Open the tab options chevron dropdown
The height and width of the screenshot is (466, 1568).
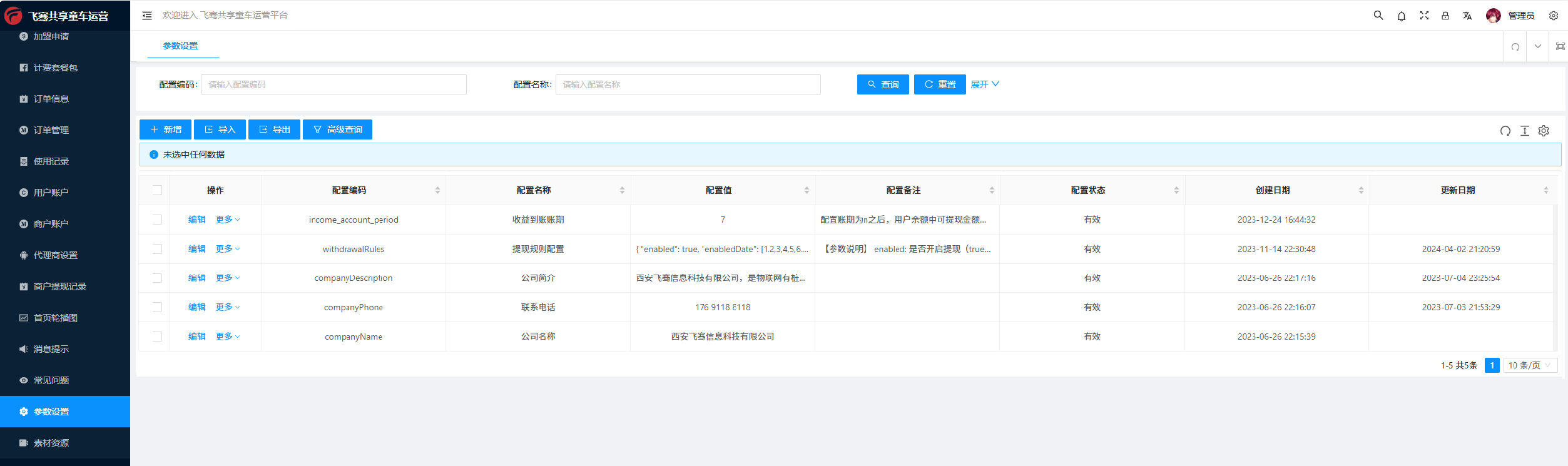tap(1538, 46)
